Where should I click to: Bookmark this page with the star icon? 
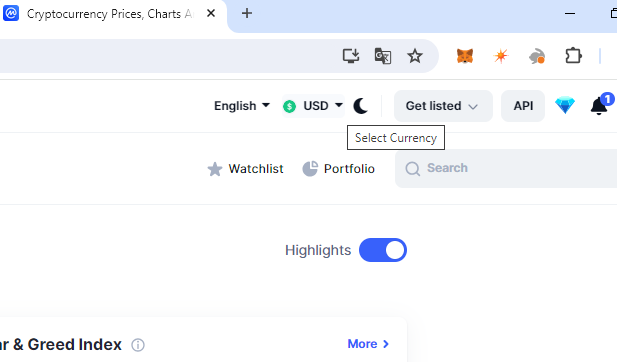click(415, 56)
